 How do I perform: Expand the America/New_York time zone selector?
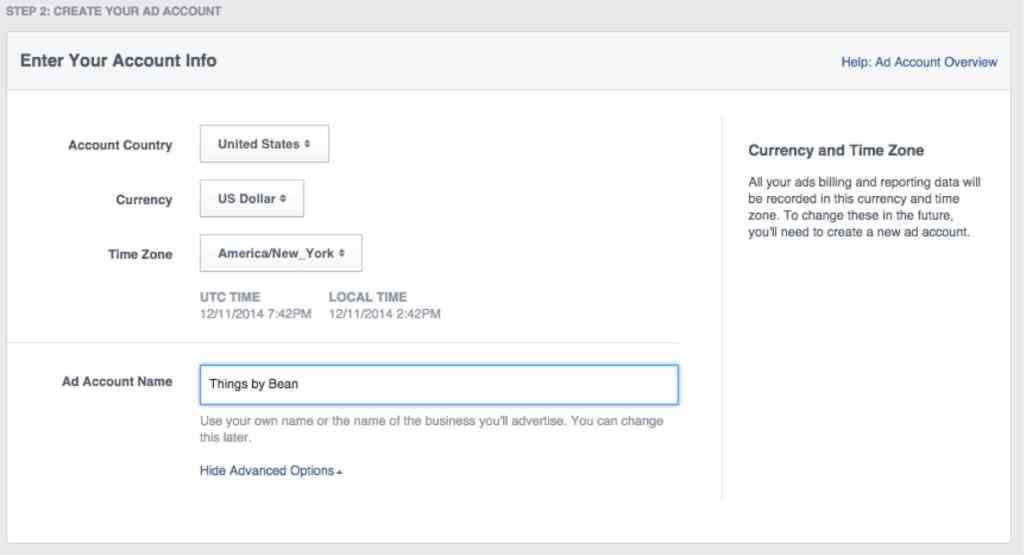click(x=280, y=254)
